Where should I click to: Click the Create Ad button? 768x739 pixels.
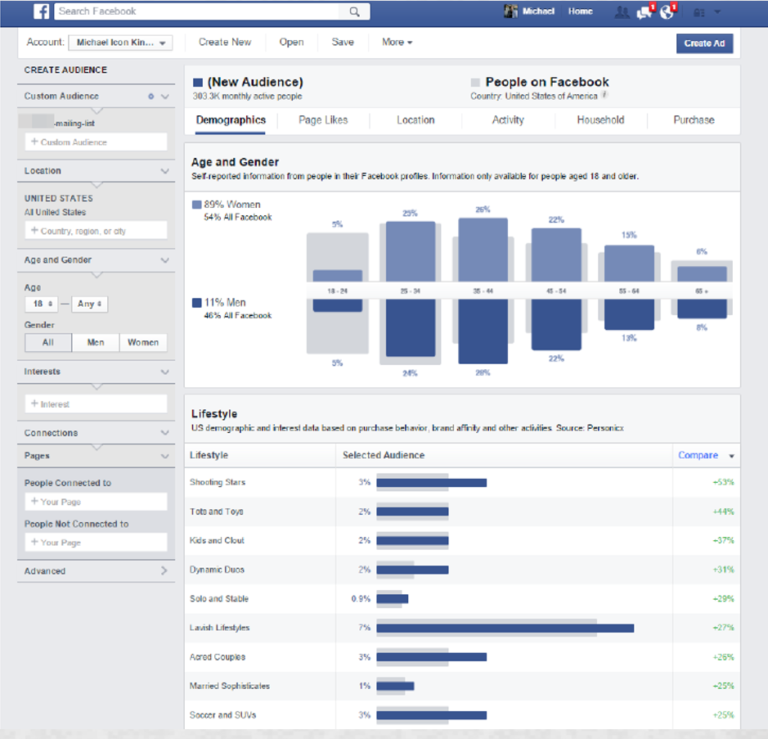point(705,43)
